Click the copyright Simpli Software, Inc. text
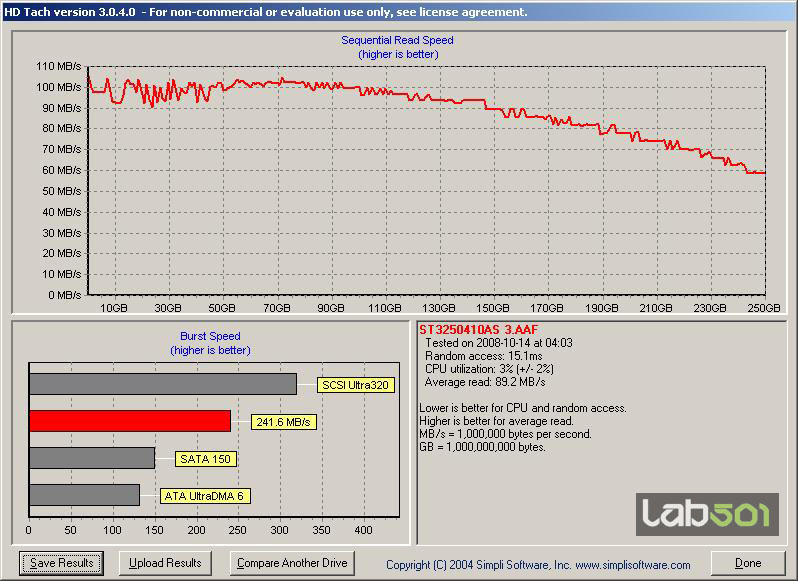This screenshot has height=581, width=798. tap(538, 565)
